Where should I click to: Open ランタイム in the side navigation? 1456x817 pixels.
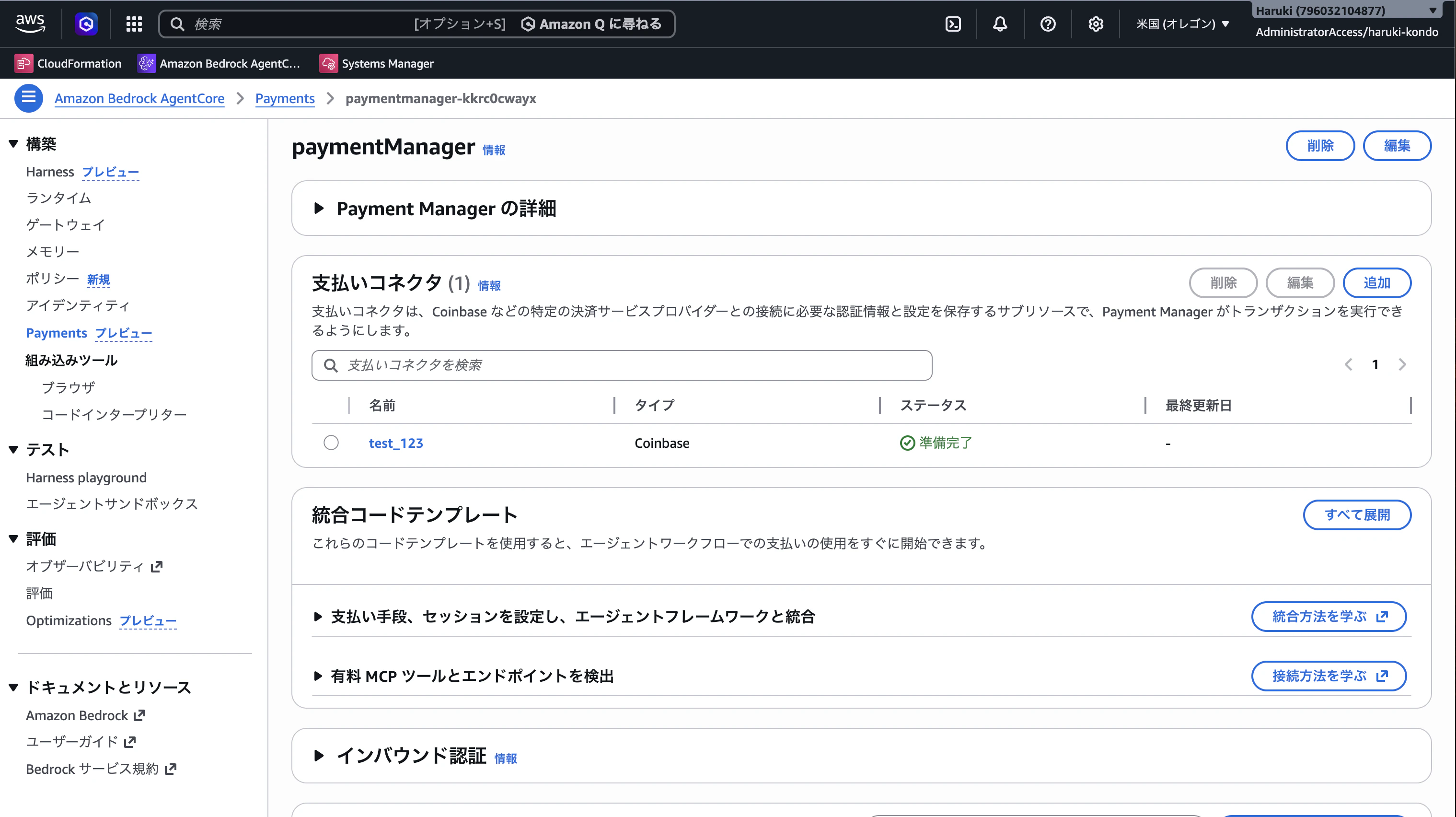[x=58, y=198]
